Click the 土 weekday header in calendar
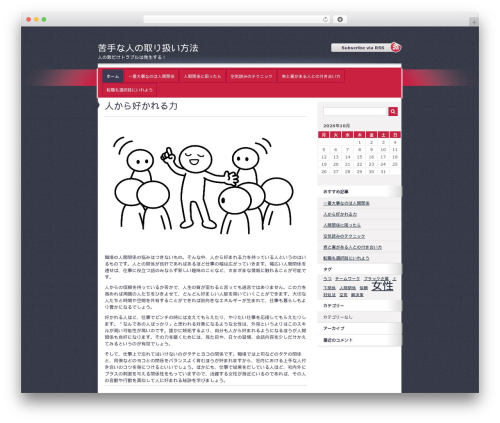Viewport: 500px width, 423px height. (x=383, y=135)
